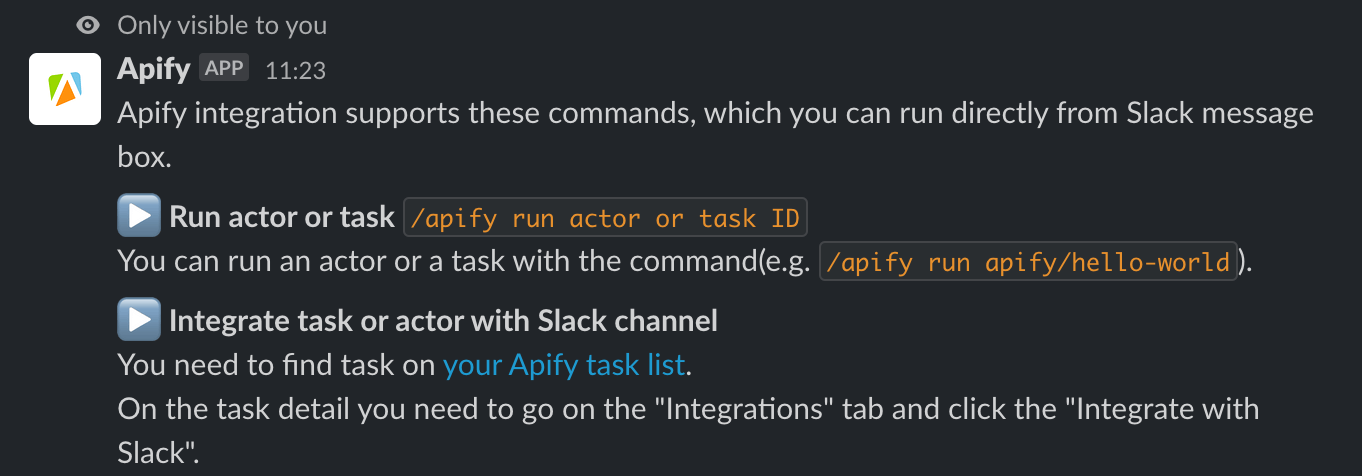Click play emoji next to Run actor
The height and width of the screenshot is (476, 1362).
(138, 216)
